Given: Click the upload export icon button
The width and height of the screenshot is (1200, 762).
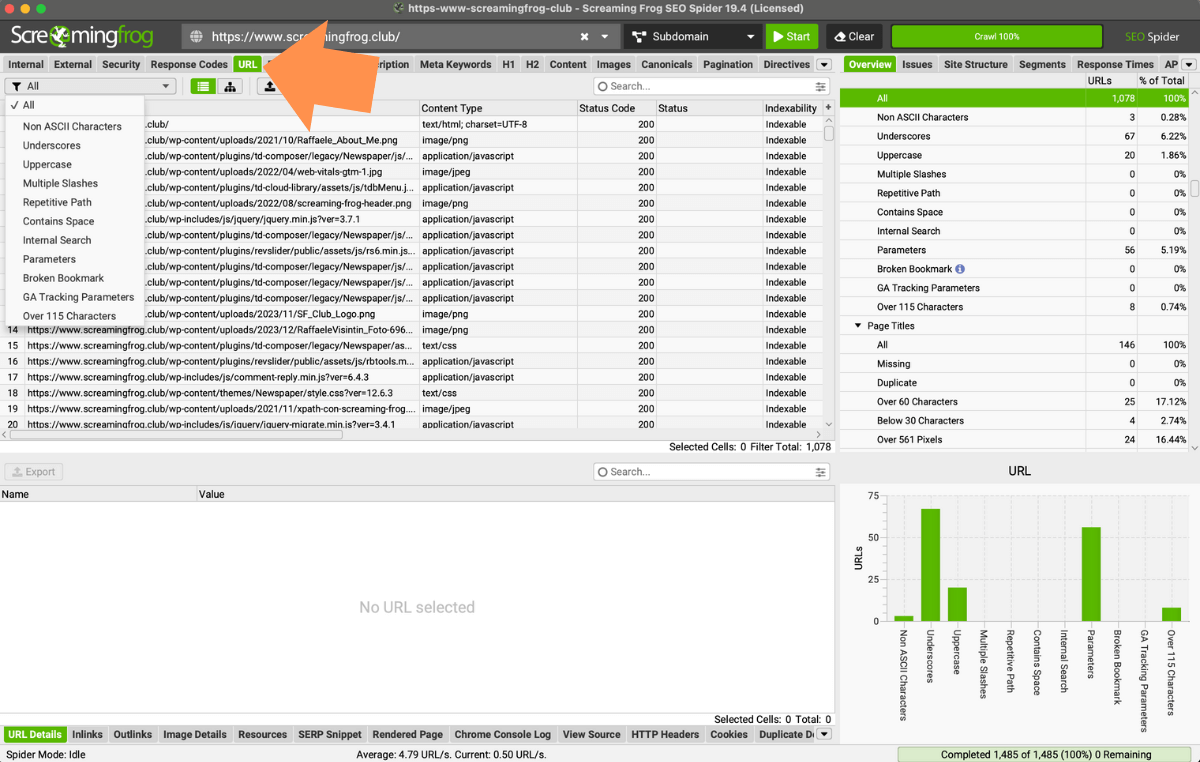Looking at the screenshot, I should coord(268,87).
